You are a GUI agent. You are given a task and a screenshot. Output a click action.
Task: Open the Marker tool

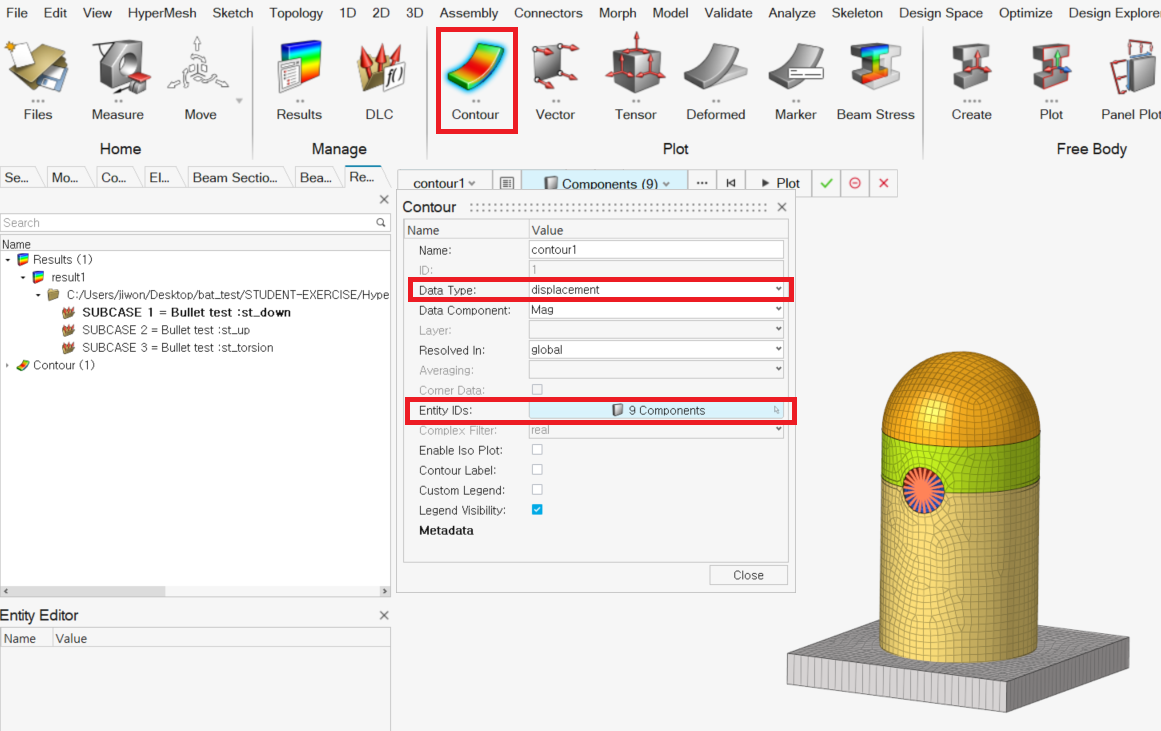click(795, 80)
